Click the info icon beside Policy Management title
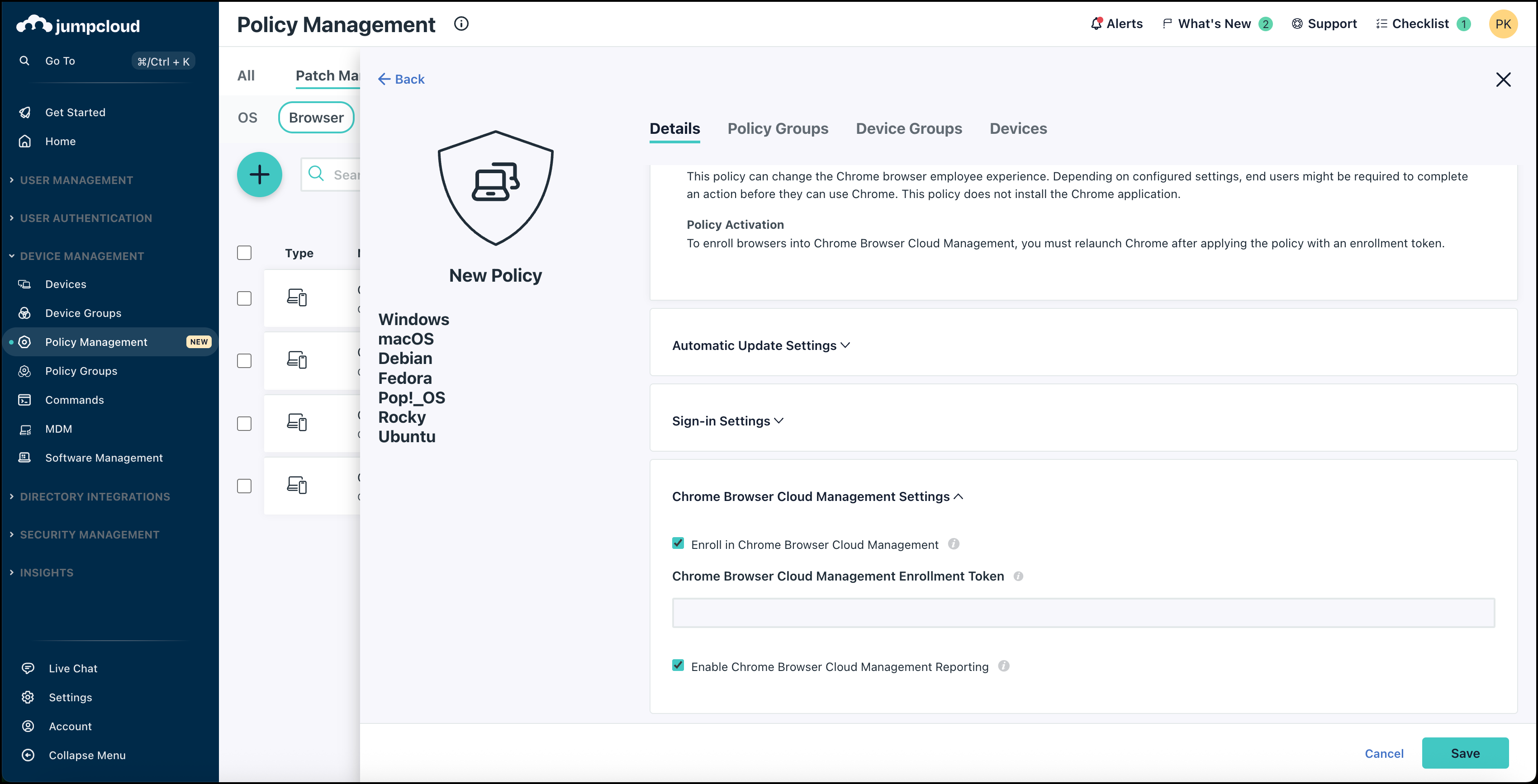Screen dimensions: 1538x784 click(x=461, y=24)
